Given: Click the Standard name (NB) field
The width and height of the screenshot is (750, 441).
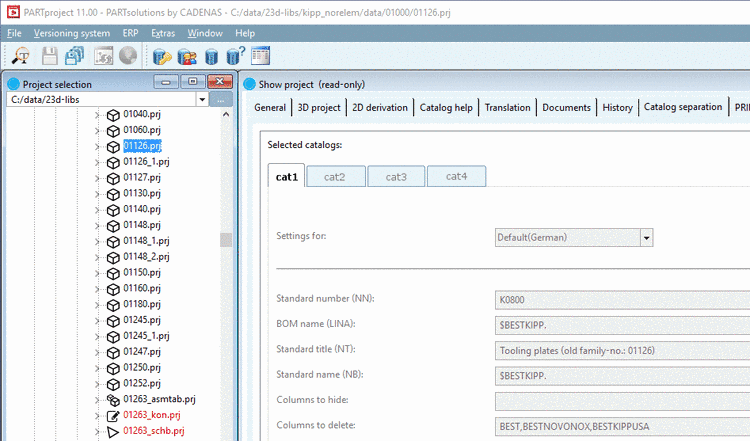Looking at the screenshot, I should click(622, 376).
